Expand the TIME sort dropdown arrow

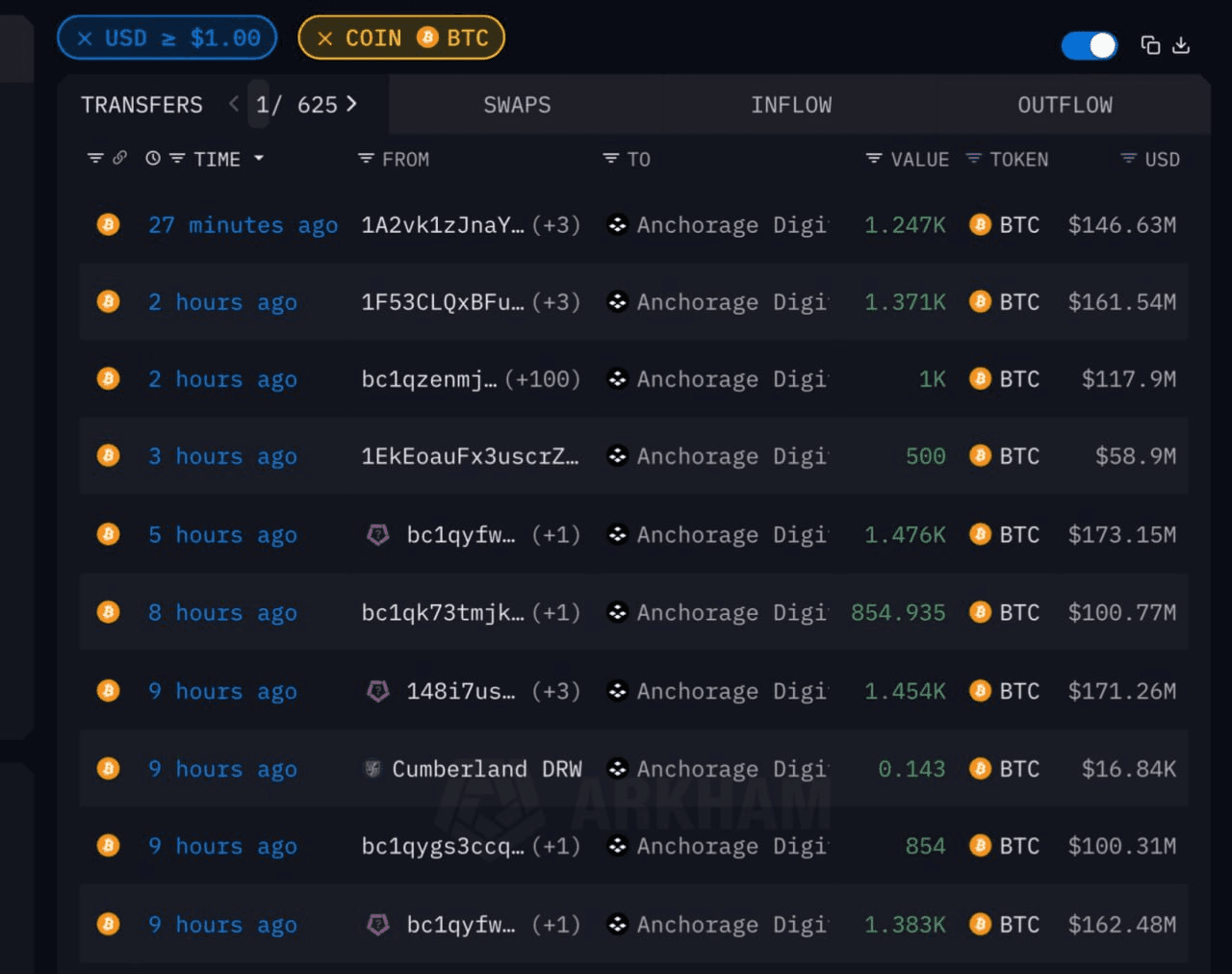pos(259,158)
